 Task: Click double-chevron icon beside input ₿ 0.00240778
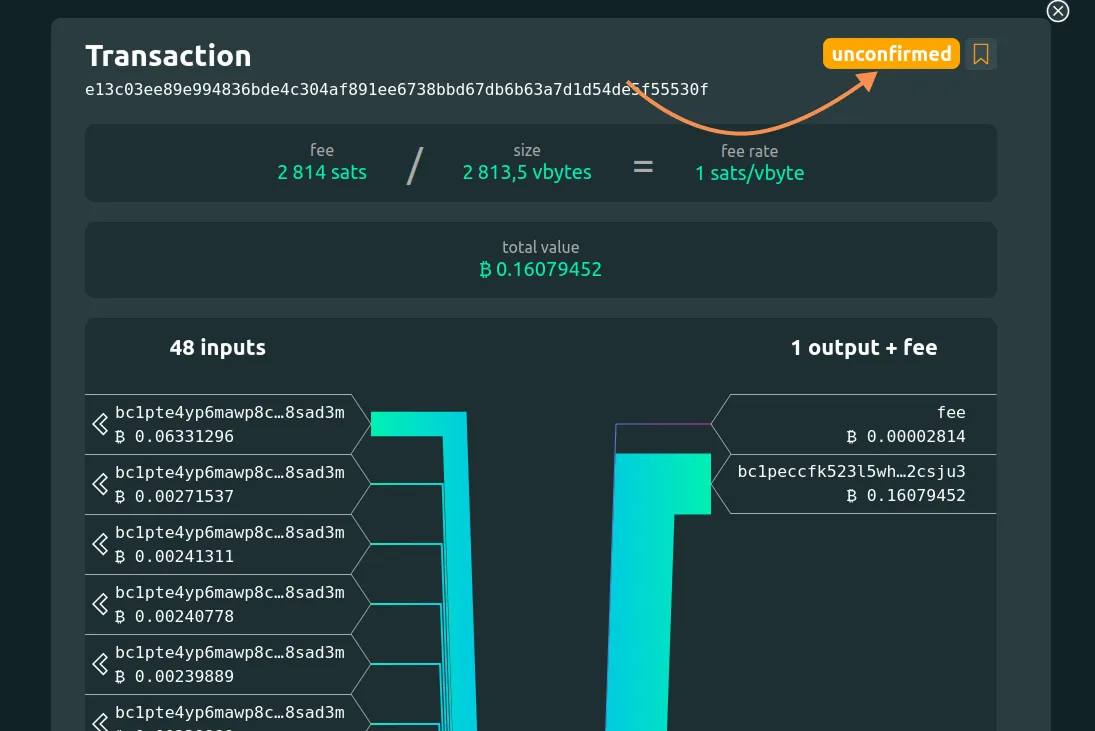100,604
